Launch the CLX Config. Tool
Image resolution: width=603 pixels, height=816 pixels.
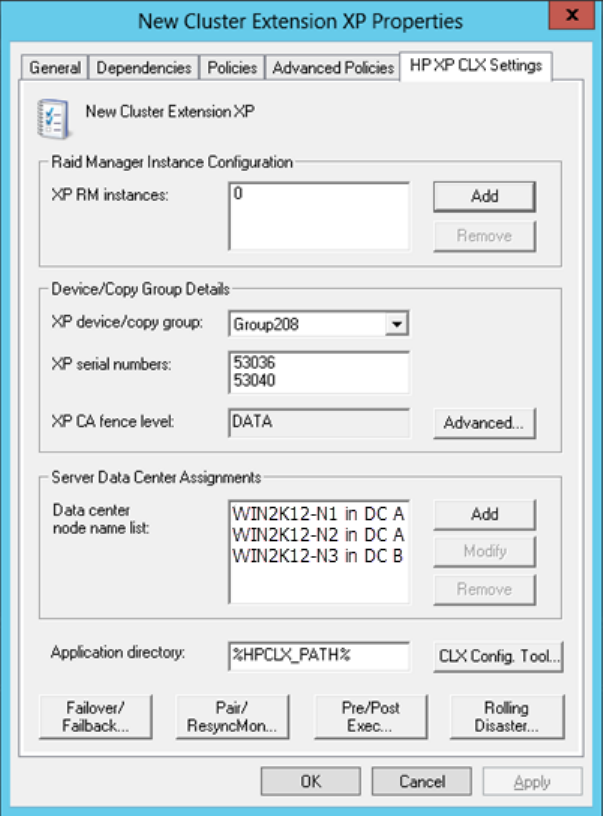[x=498, y=656]
